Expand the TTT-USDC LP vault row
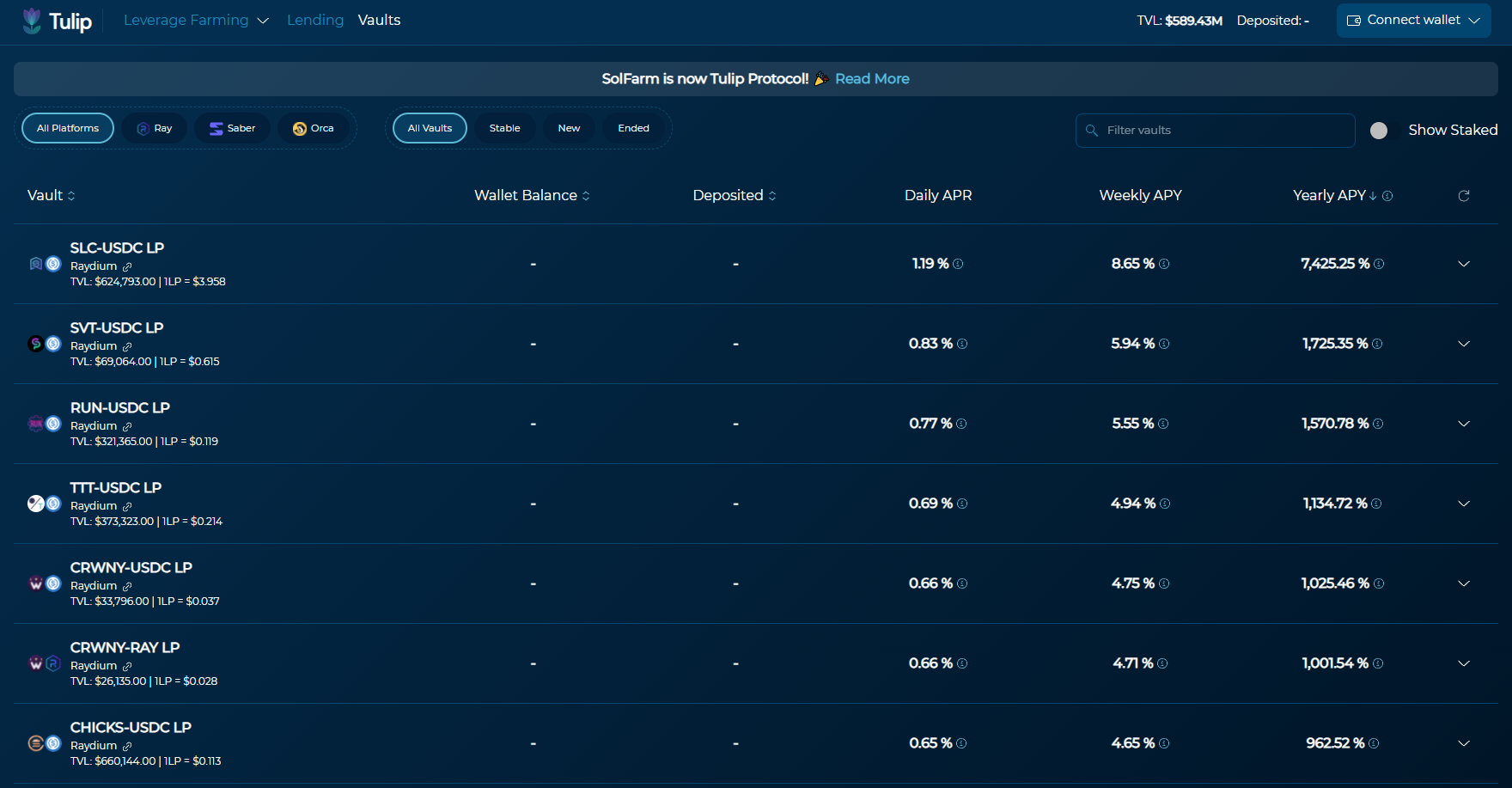This screenshot has width=1512, height=788. [1464, 504]
